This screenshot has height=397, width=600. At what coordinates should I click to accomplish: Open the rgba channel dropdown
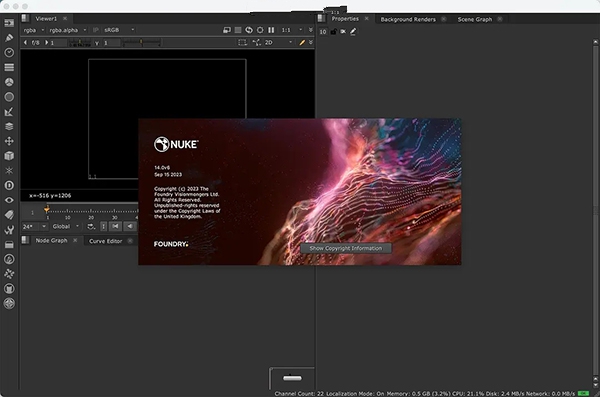click(34, 30)
